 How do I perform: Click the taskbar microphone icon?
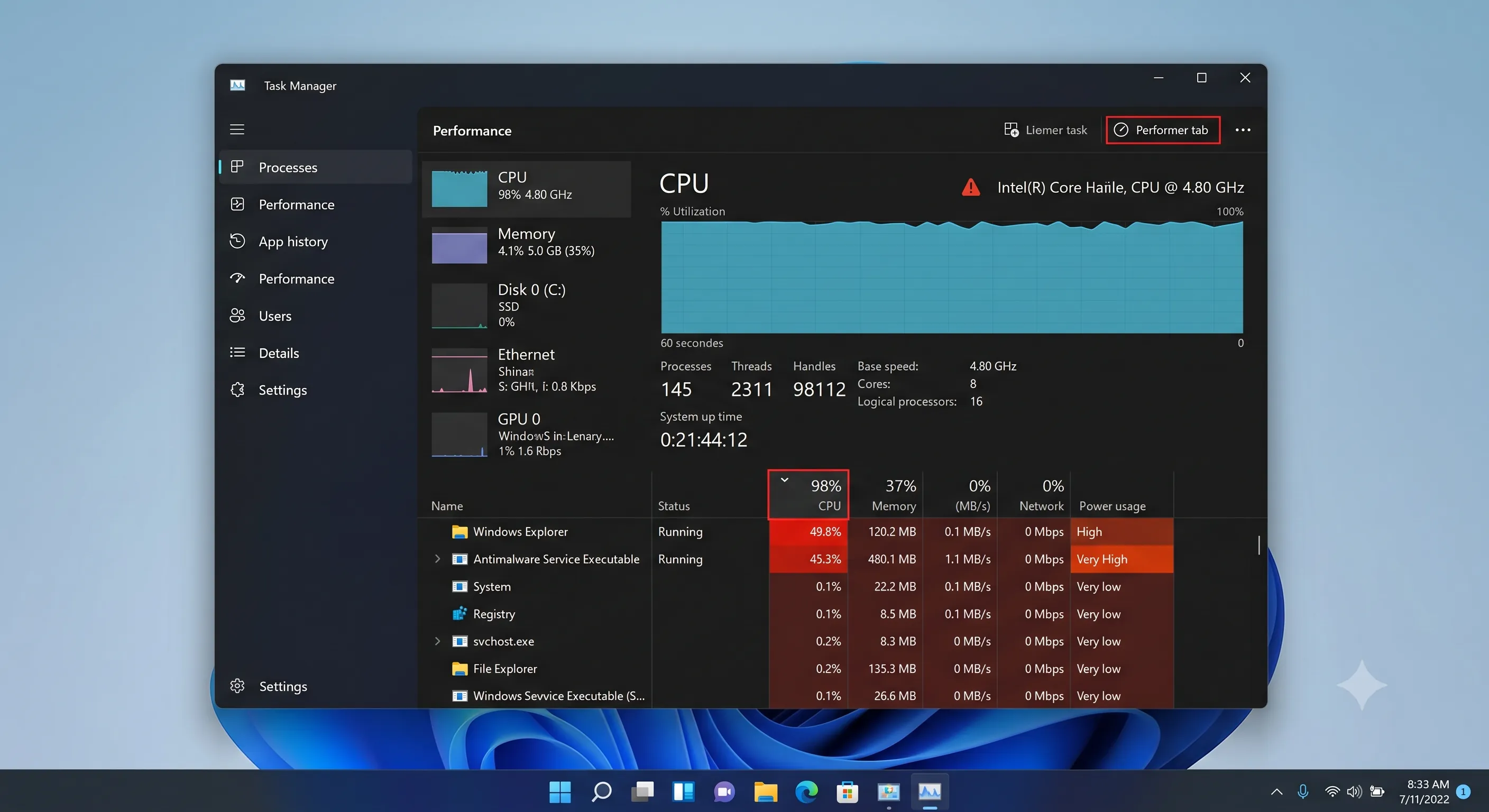click(x=1303, y=791)
